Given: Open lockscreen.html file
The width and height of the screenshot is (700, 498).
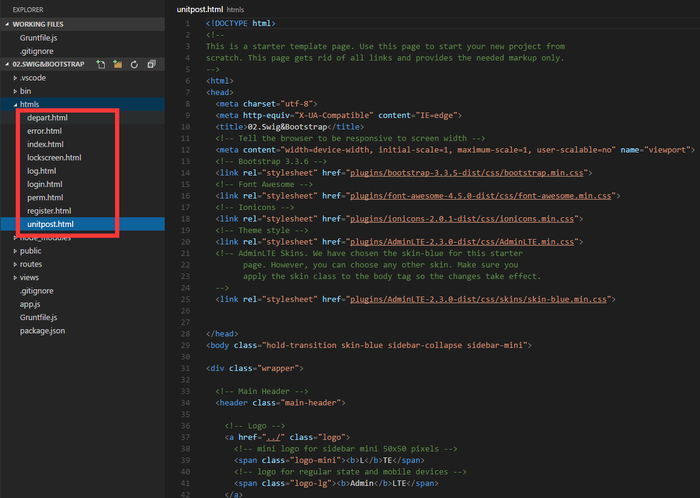Looking at the screenshot, I should (x=54, y=158).
